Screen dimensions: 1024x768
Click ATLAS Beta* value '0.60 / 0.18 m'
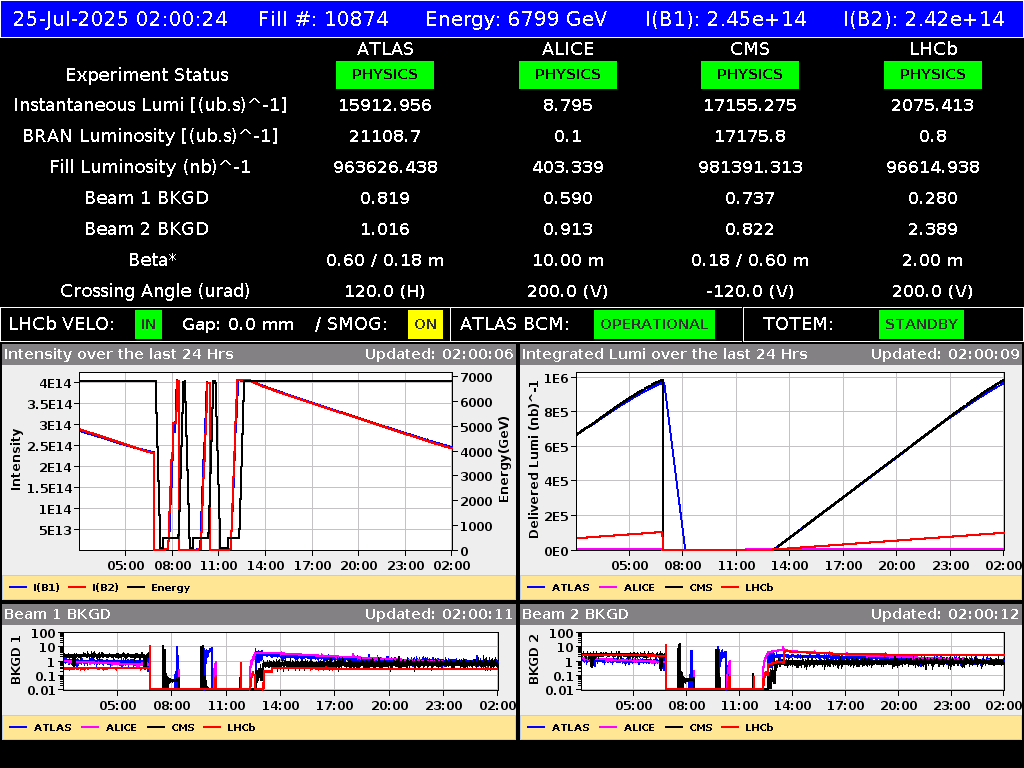coord(385,260)
